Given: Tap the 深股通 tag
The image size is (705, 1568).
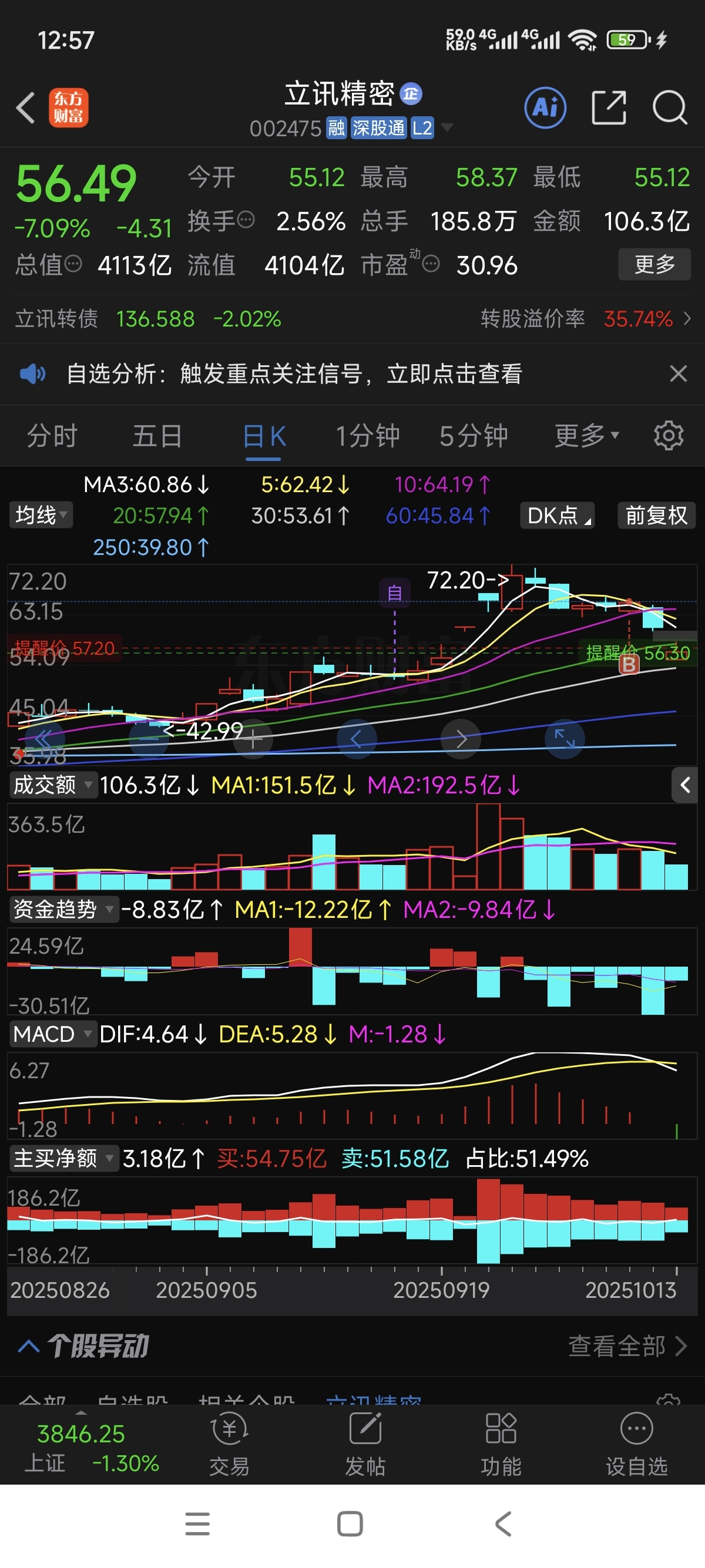Looking at the screenshot, I should point(379,128).
